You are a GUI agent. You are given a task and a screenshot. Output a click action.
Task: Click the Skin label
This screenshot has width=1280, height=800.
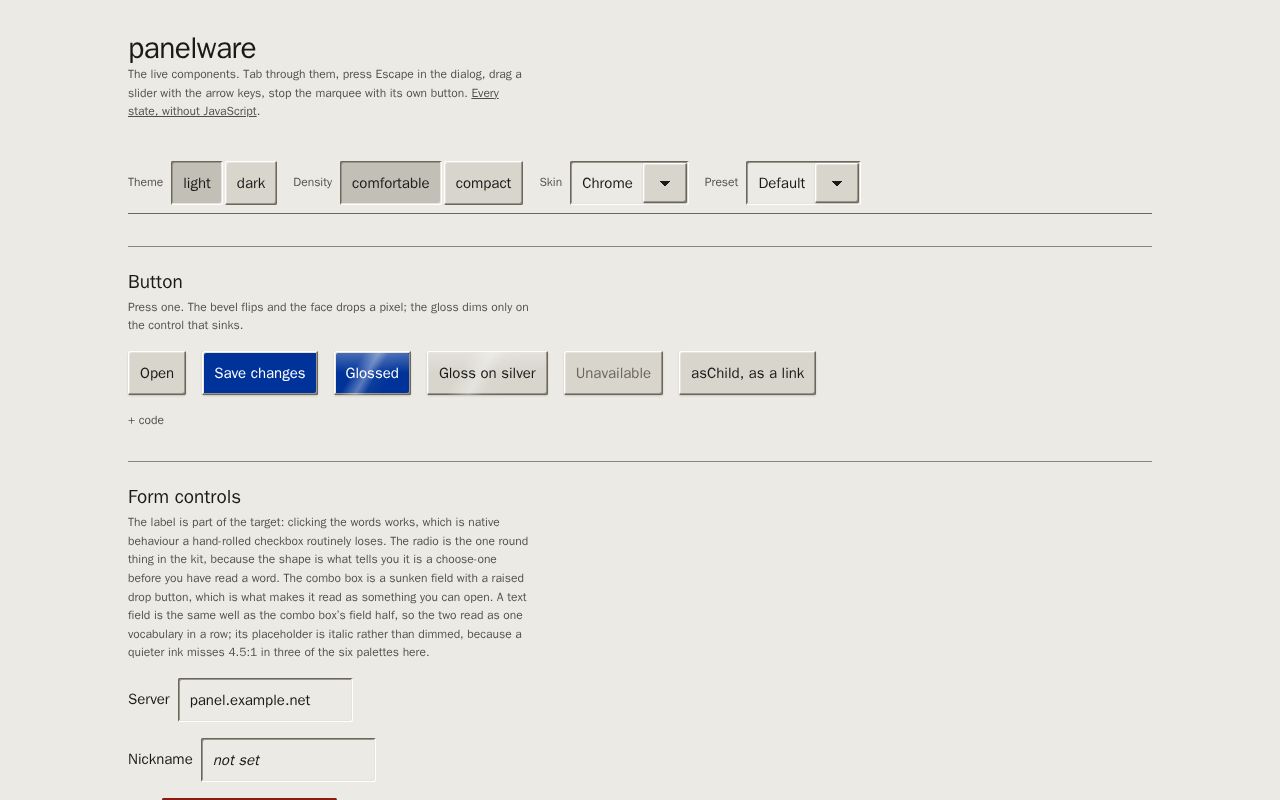[x=551, y=182]
